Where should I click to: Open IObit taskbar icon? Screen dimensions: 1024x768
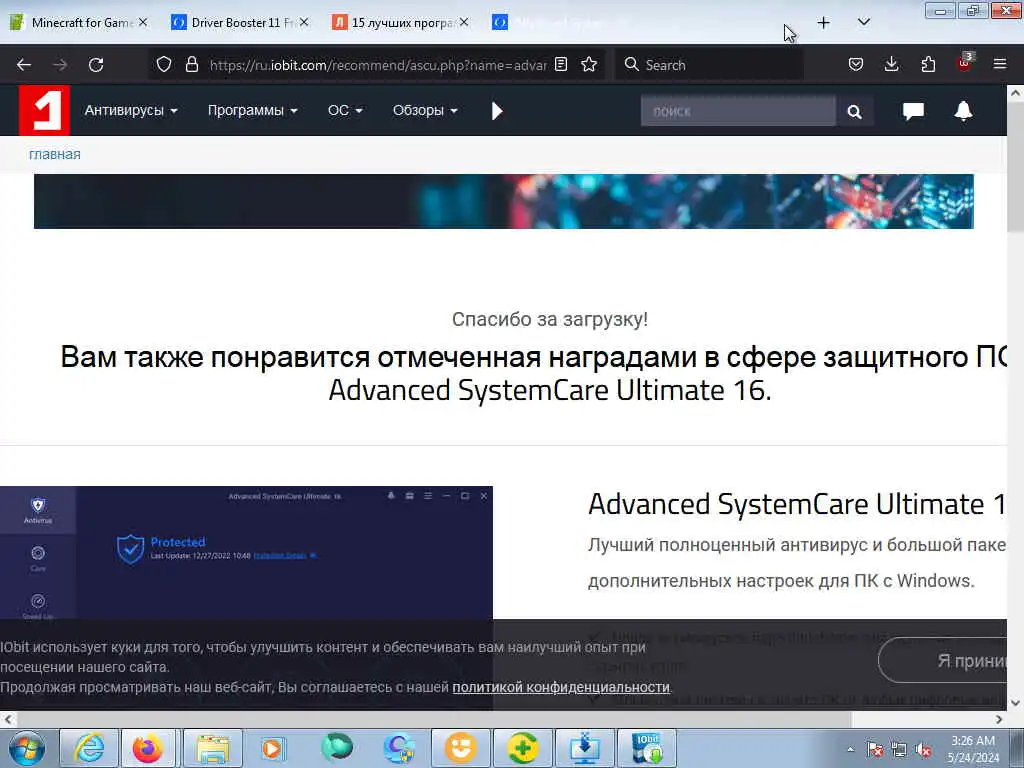click(x=647, y=748)
